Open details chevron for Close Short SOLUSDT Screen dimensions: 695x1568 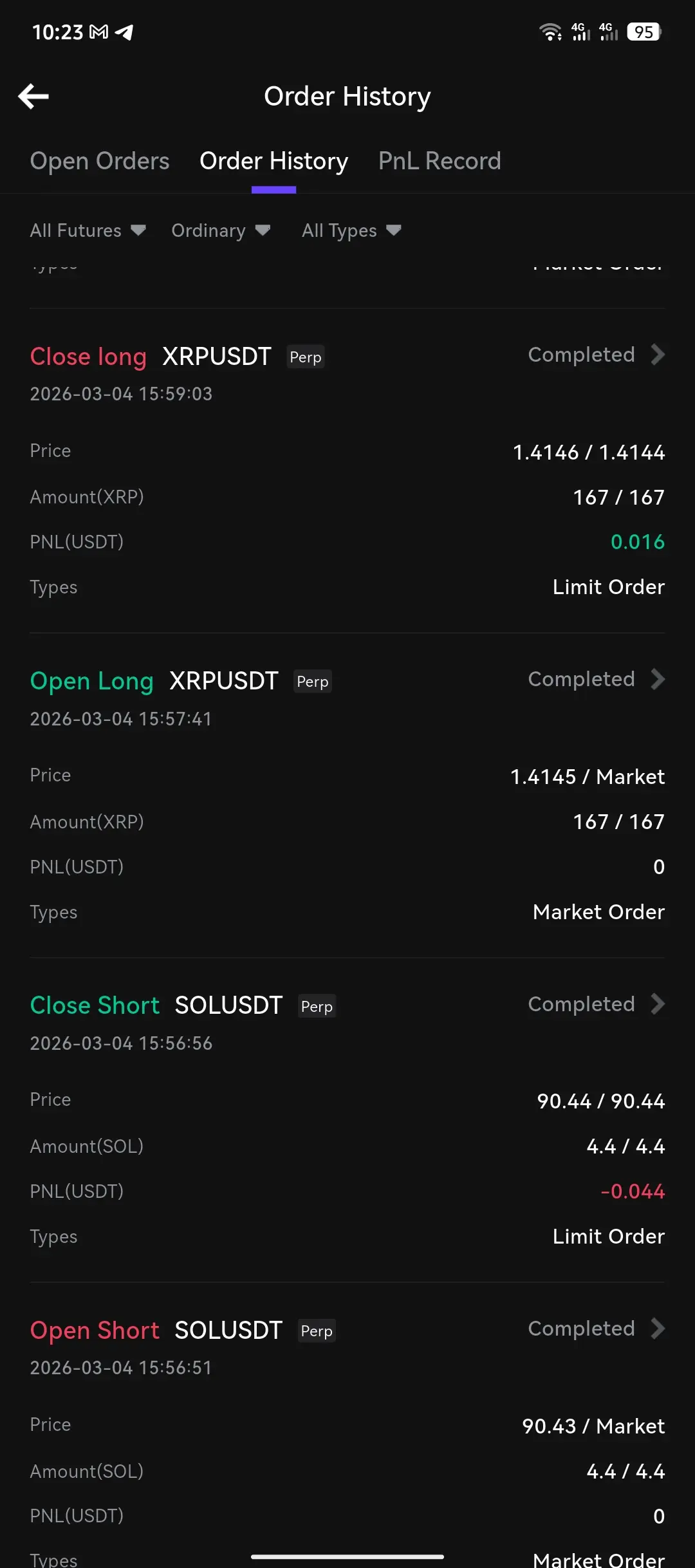658,1004
